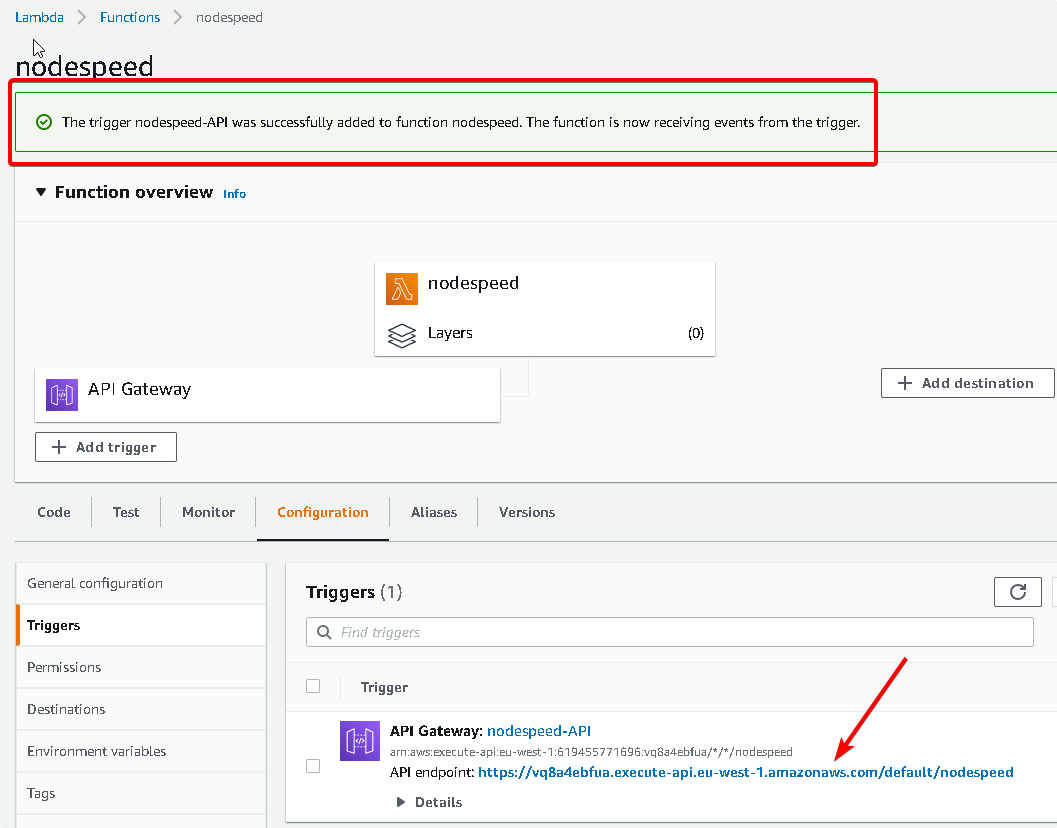Click the API Gateway trigger box in overview

point(268,395)
